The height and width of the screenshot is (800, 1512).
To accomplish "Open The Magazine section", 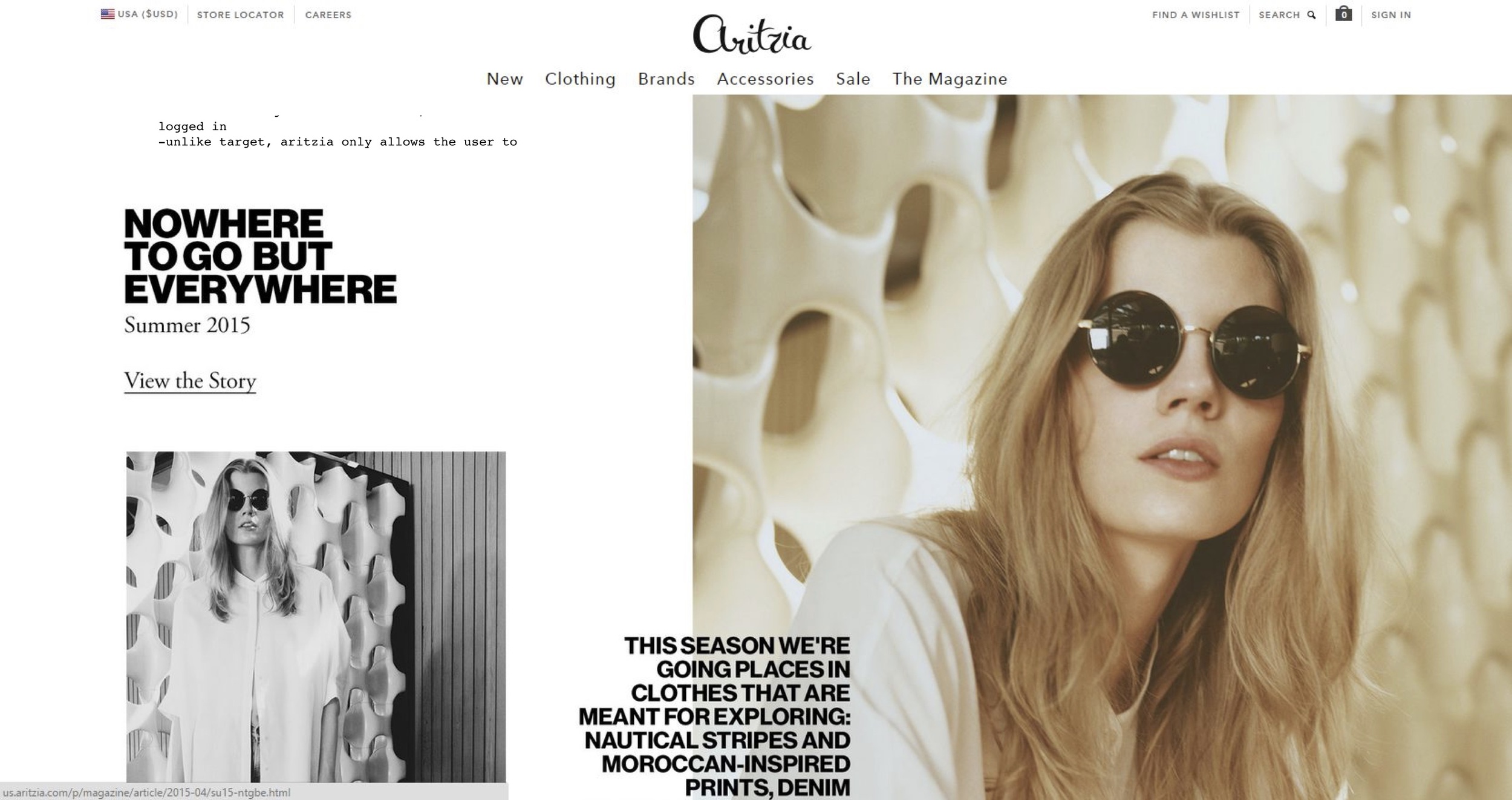I will (x=950, y=79).
